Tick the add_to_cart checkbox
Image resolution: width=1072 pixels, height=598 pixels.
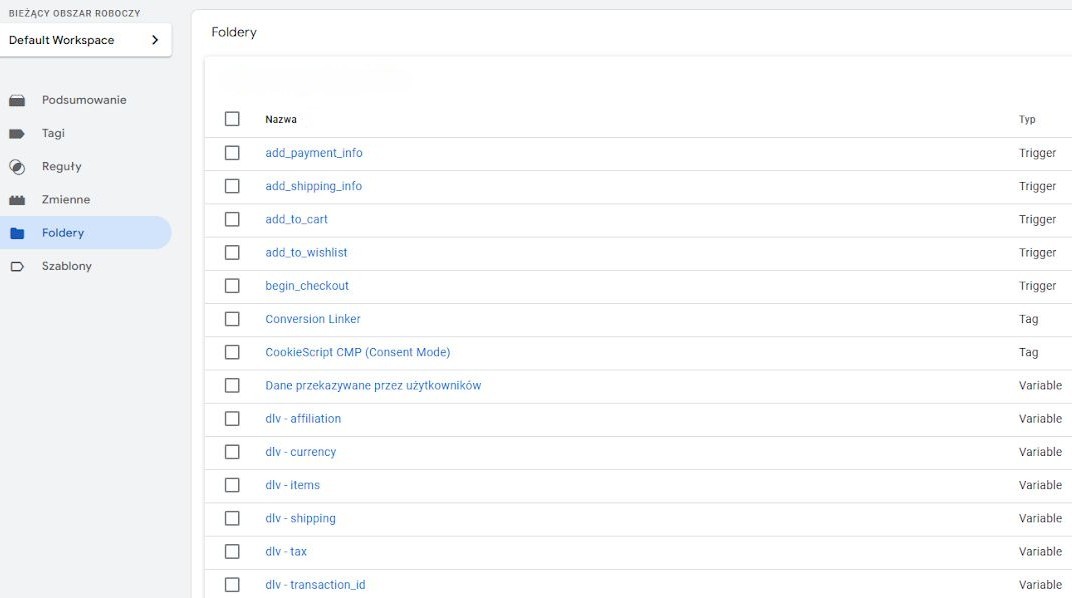point(232,219)
